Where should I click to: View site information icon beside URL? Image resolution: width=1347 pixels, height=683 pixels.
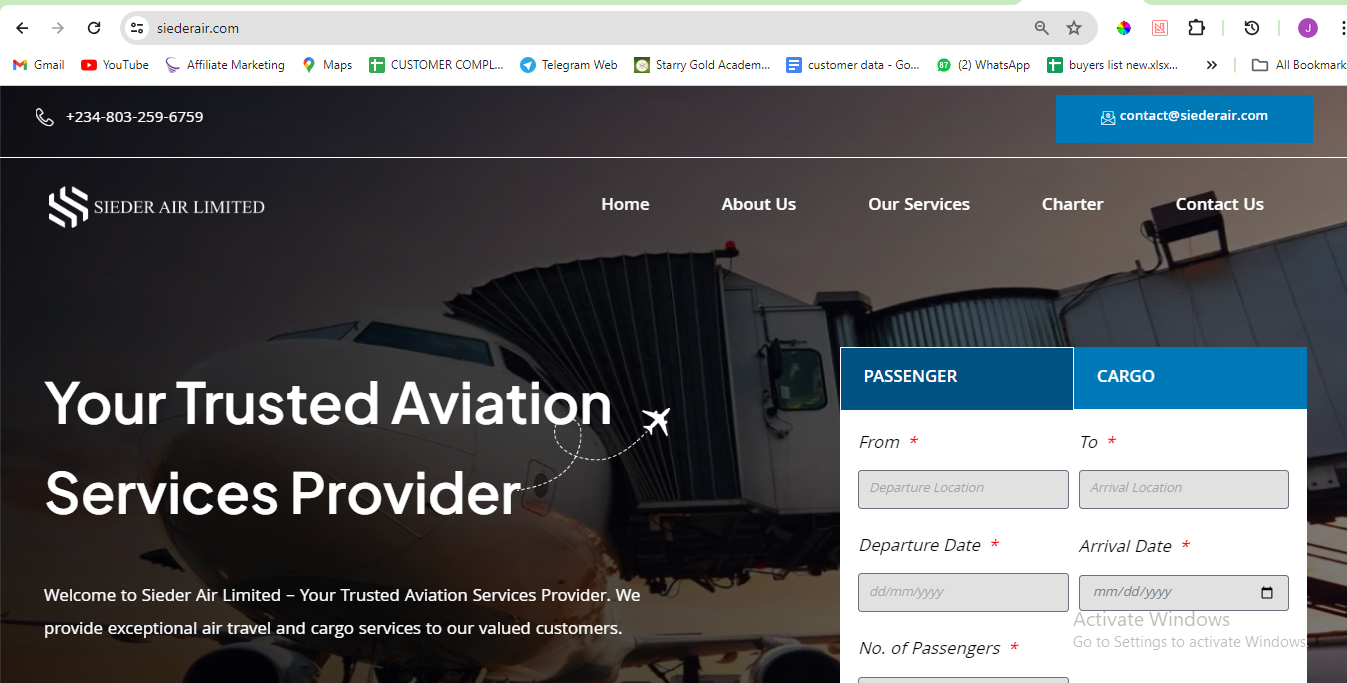pos(138,28)
